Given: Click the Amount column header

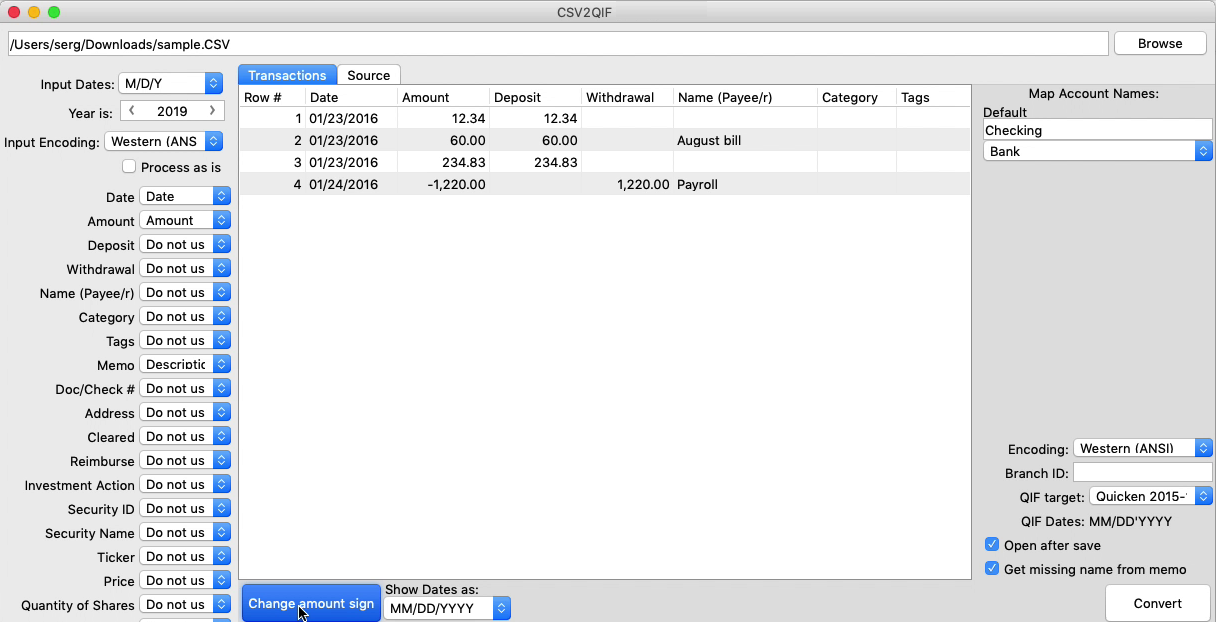Looking at the screenshot, I should tap(443, 97).
